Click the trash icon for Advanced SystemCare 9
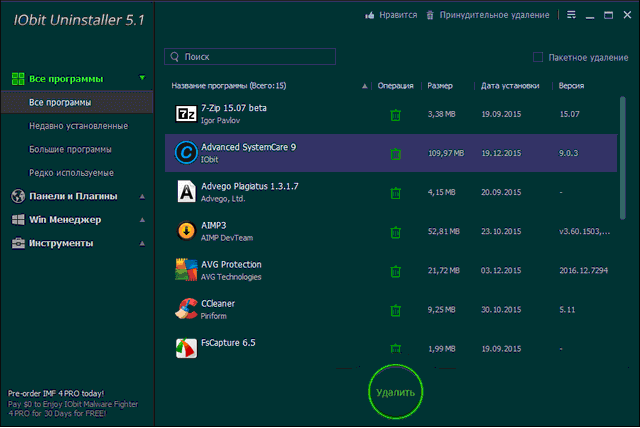640x428 pixels. tap(395, 154)
